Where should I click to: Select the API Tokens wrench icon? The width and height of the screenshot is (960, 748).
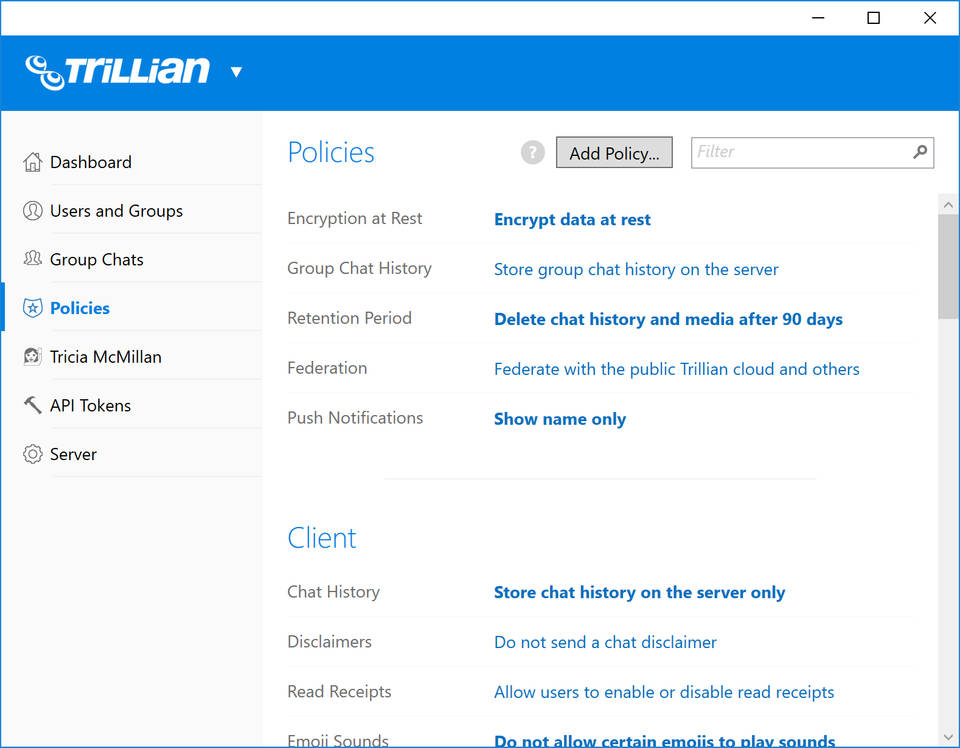click(30, 405)
